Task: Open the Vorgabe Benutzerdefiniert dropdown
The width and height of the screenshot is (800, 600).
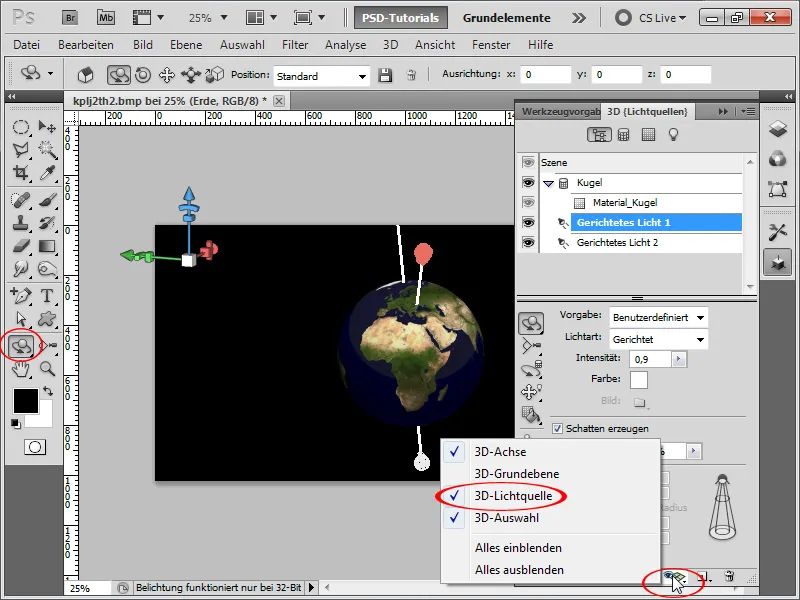Action: (x=659, y=317)
